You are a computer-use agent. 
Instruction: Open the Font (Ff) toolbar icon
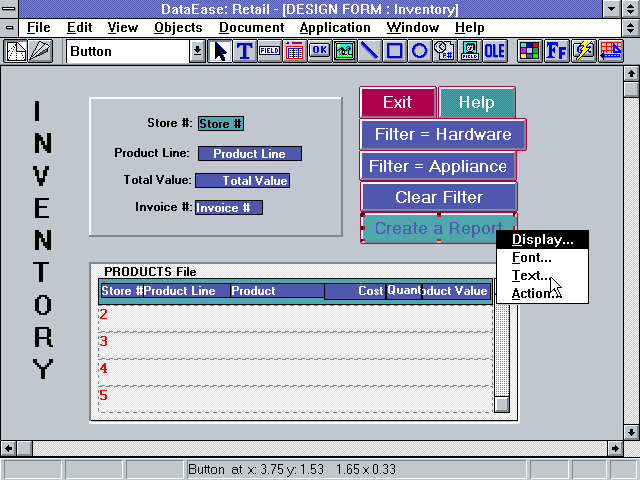click(x=556, y=51)
